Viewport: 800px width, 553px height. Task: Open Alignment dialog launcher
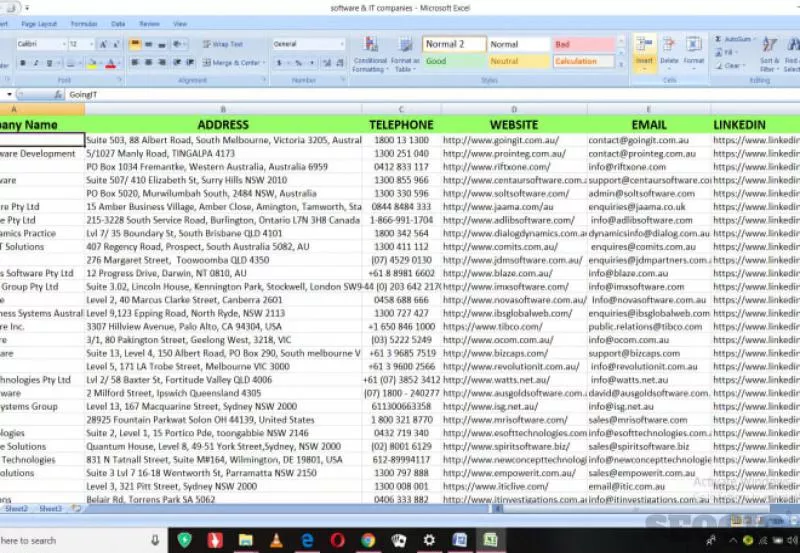(264, 80)
